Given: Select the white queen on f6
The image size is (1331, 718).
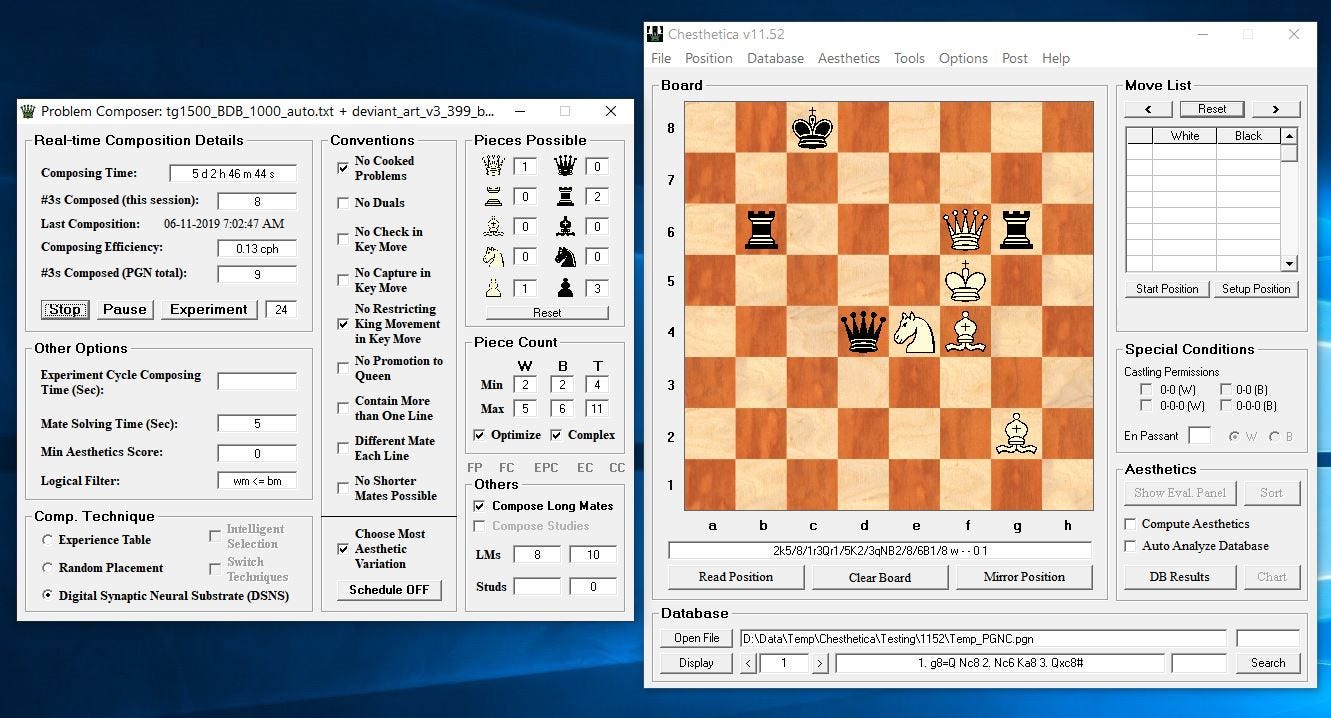Looking at the screenshot, I should (x=966, y=229).
